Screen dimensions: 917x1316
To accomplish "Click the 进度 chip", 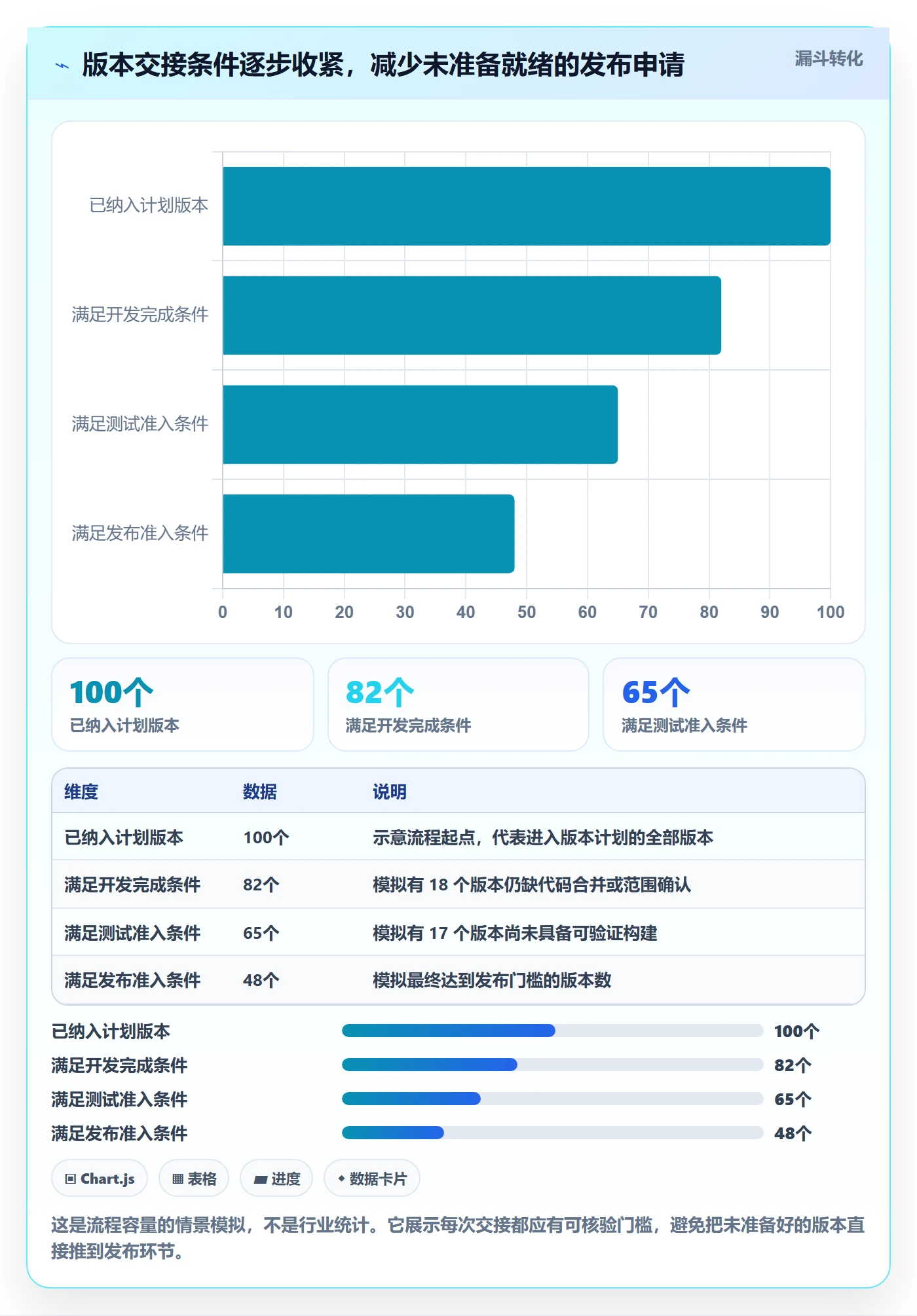I will pyautogui.click(x=276, y=1179).
